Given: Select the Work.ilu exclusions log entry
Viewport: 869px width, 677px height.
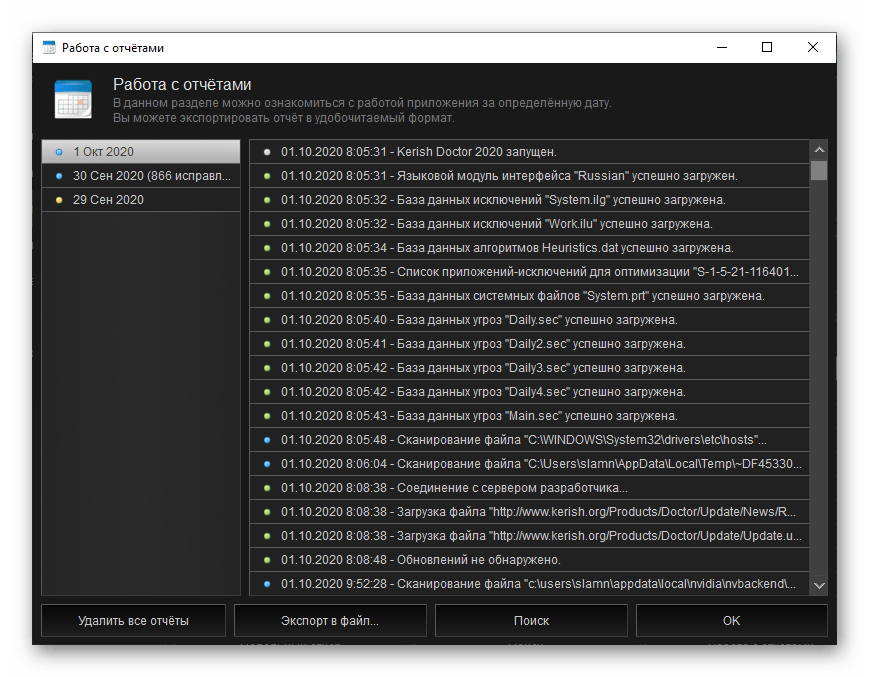Looking at the screenshot, I should (x=529, y=224).
